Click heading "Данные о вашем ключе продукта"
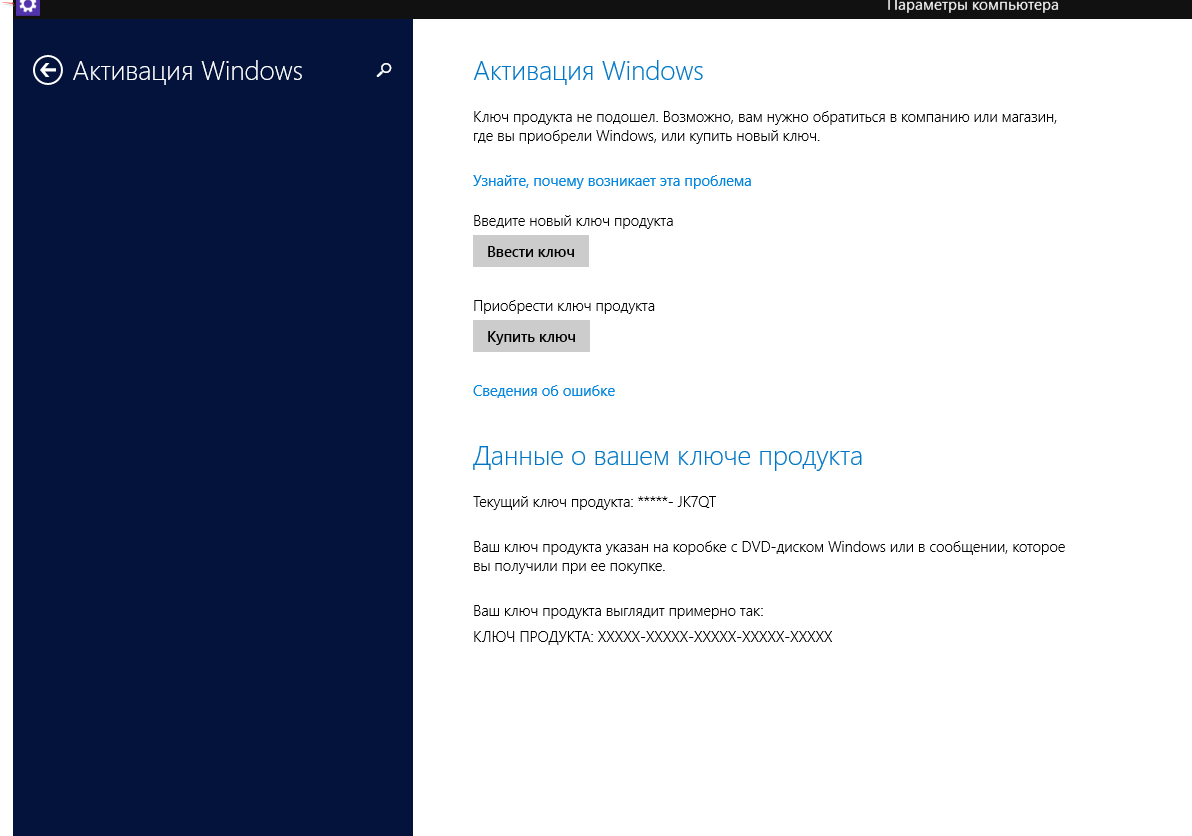The height and width of the screenshot is (836, 1192). click(x=667, y=456)
